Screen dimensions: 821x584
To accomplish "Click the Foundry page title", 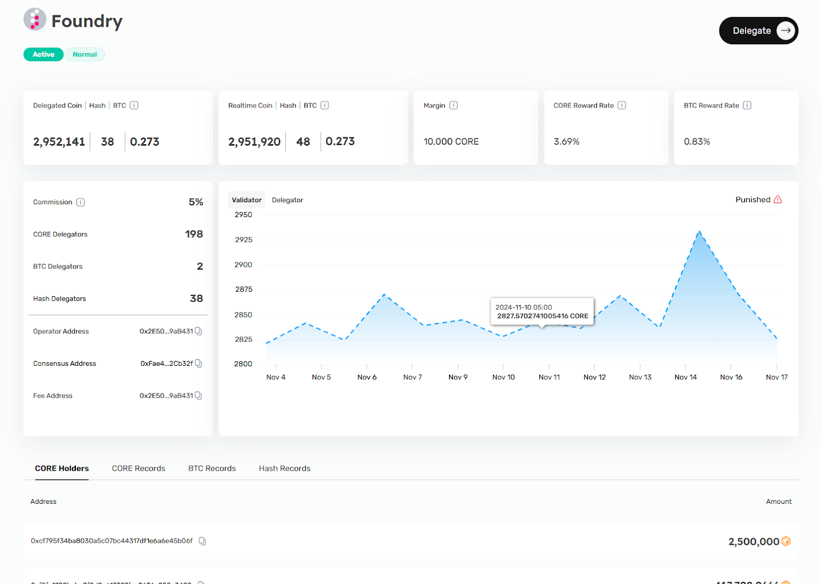I will pyautogui.click(x=87, y=21).
